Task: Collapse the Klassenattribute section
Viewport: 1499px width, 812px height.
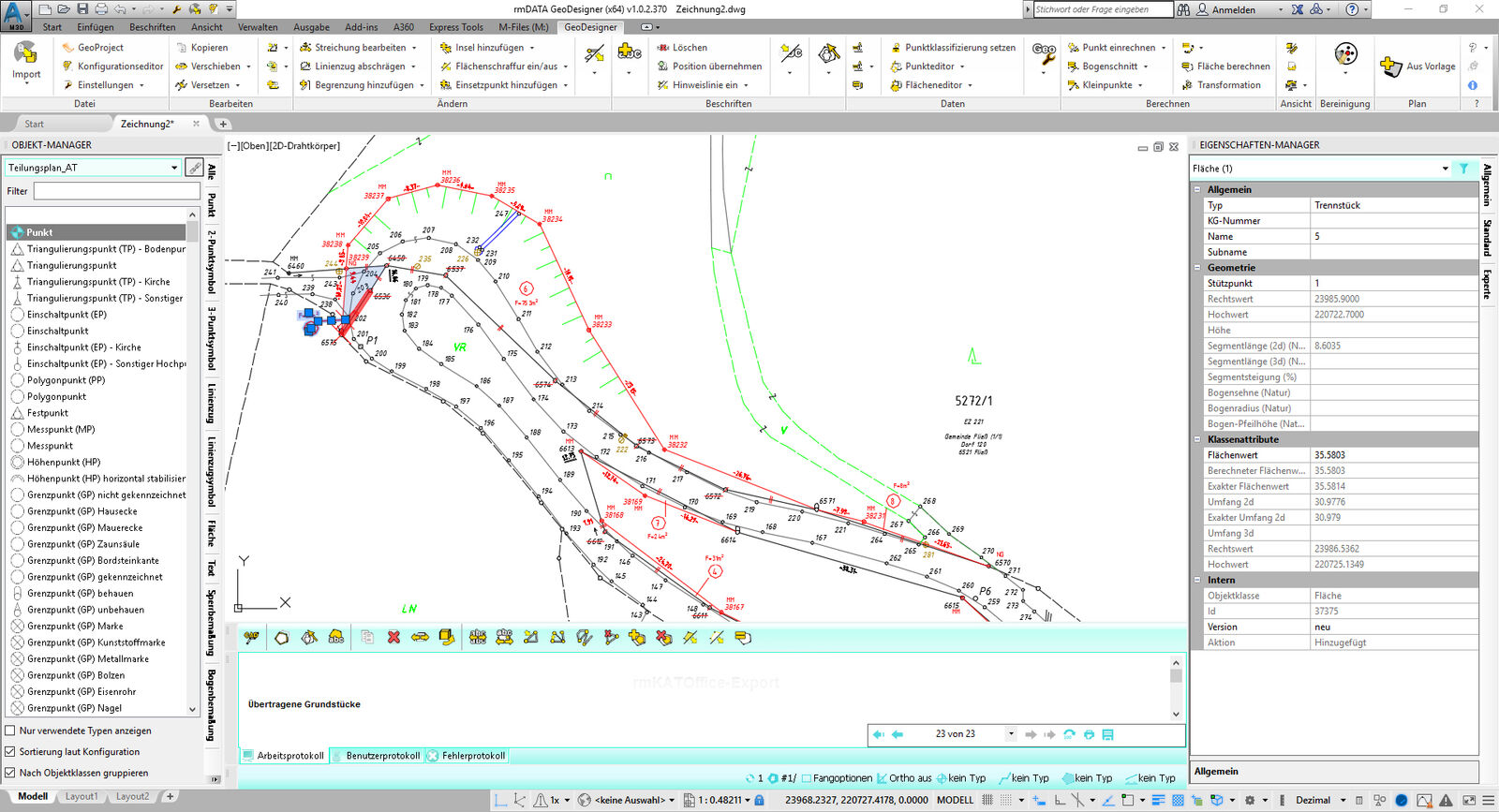Action: coord(1197,439)
